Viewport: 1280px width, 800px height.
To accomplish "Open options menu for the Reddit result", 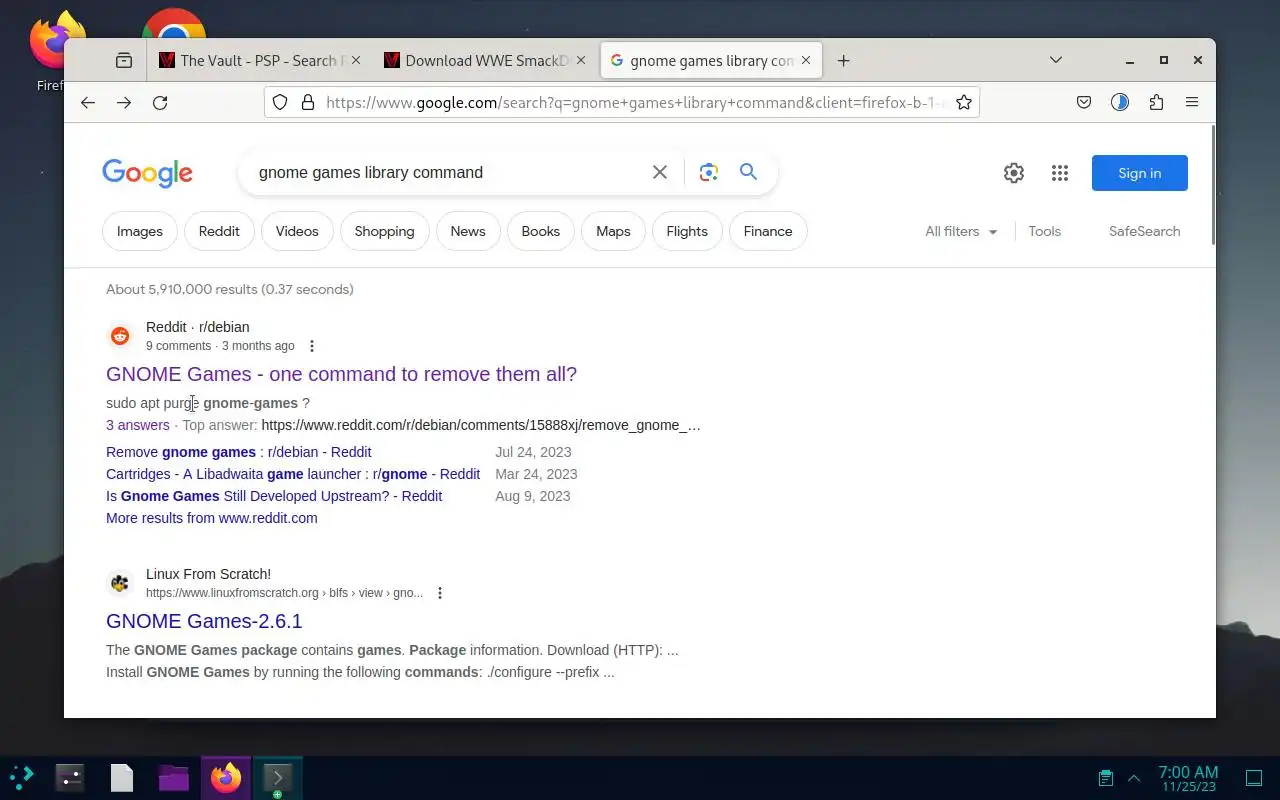I will [312, 346].
